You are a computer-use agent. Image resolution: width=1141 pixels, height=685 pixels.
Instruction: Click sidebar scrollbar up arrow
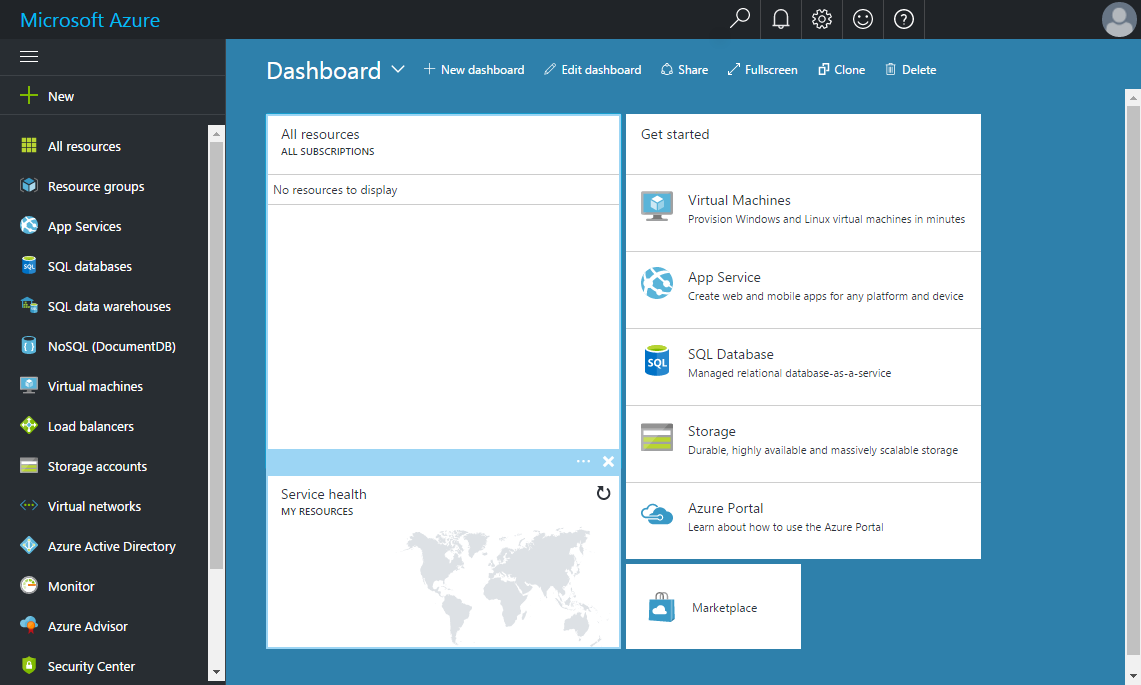click(216, 134)
